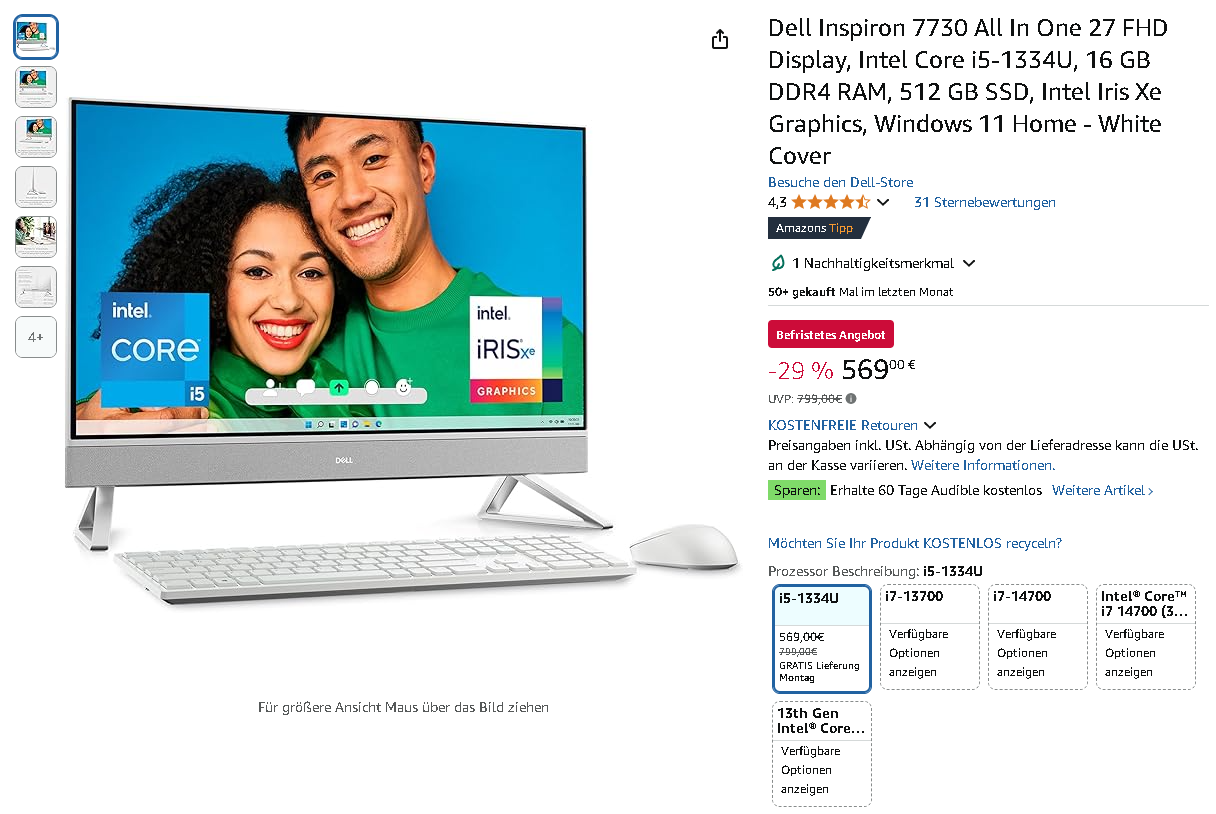Click the share icon above the product image
Screen dimensions: 1216x814
pyautogui.click(x=720, y=39)
